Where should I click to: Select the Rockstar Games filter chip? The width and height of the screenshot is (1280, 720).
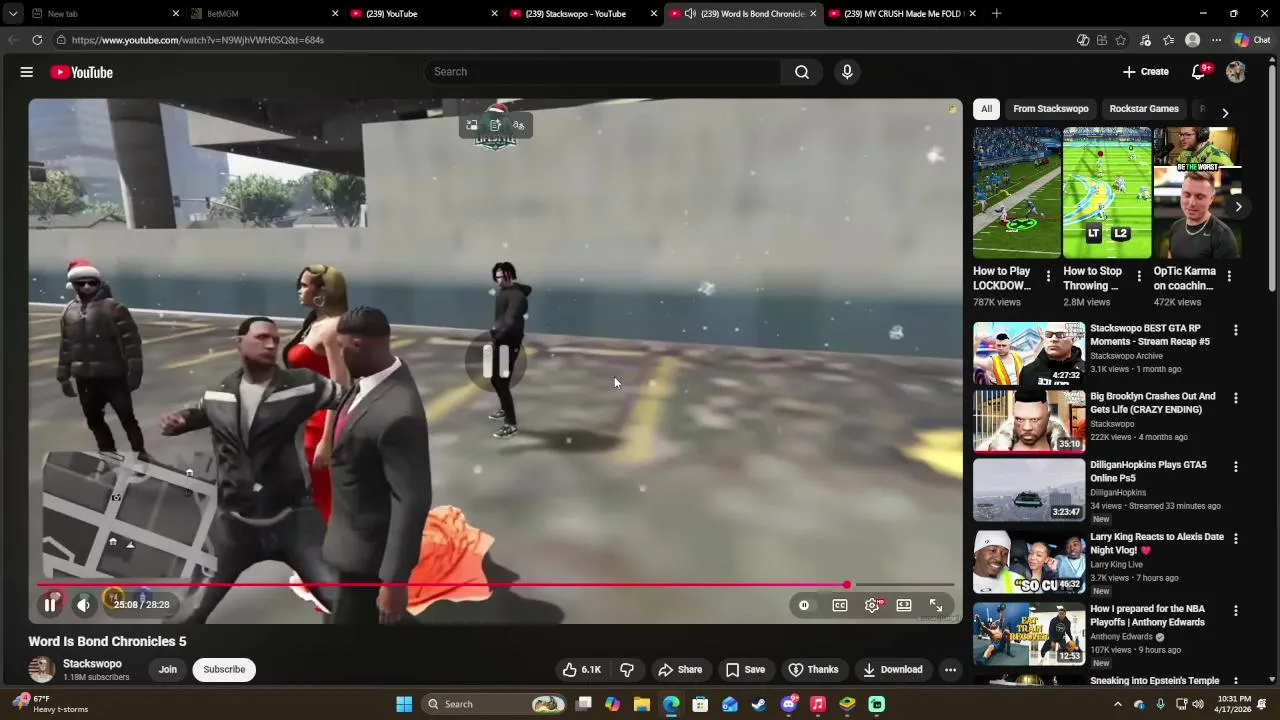[1144, 109]
